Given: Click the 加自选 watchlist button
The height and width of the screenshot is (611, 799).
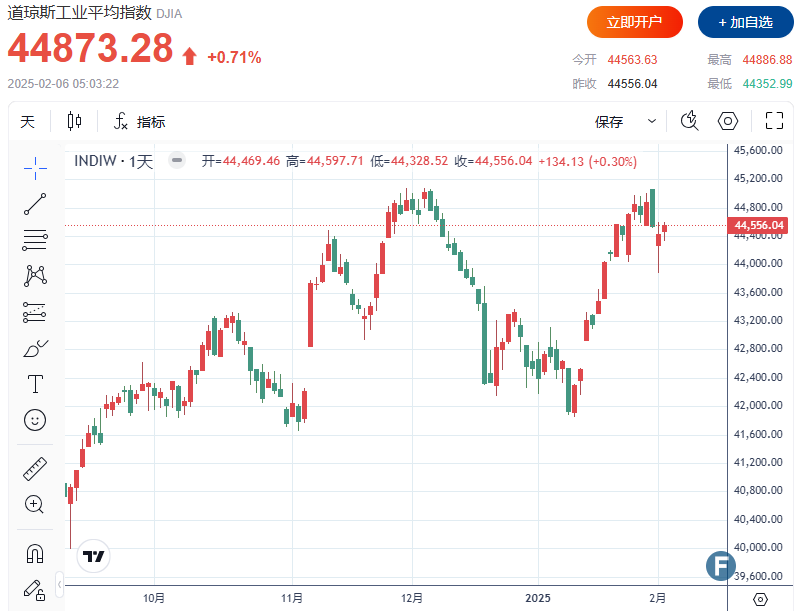Looking at the screenshot, I should point(742,21).
